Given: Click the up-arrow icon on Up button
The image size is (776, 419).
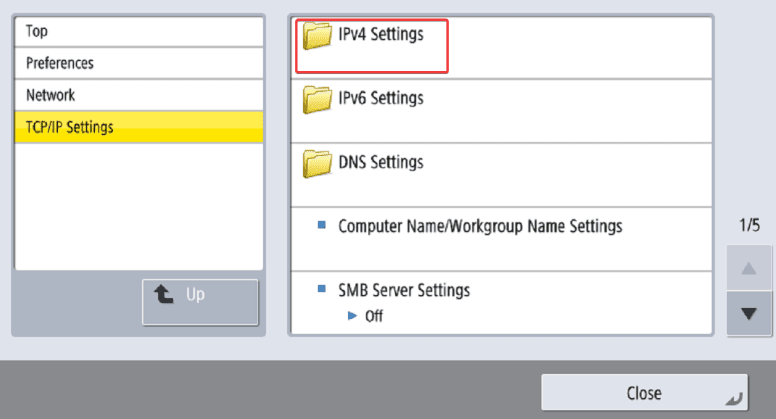Looking at the screenshot, I should 164,295.
